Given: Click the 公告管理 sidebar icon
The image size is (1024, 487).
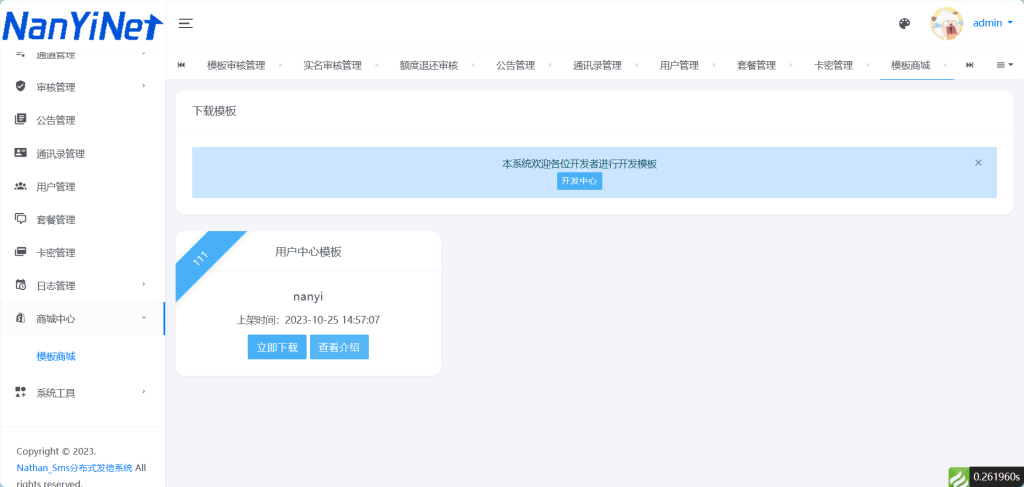Looking at the screenshot, I should point(20,119).
